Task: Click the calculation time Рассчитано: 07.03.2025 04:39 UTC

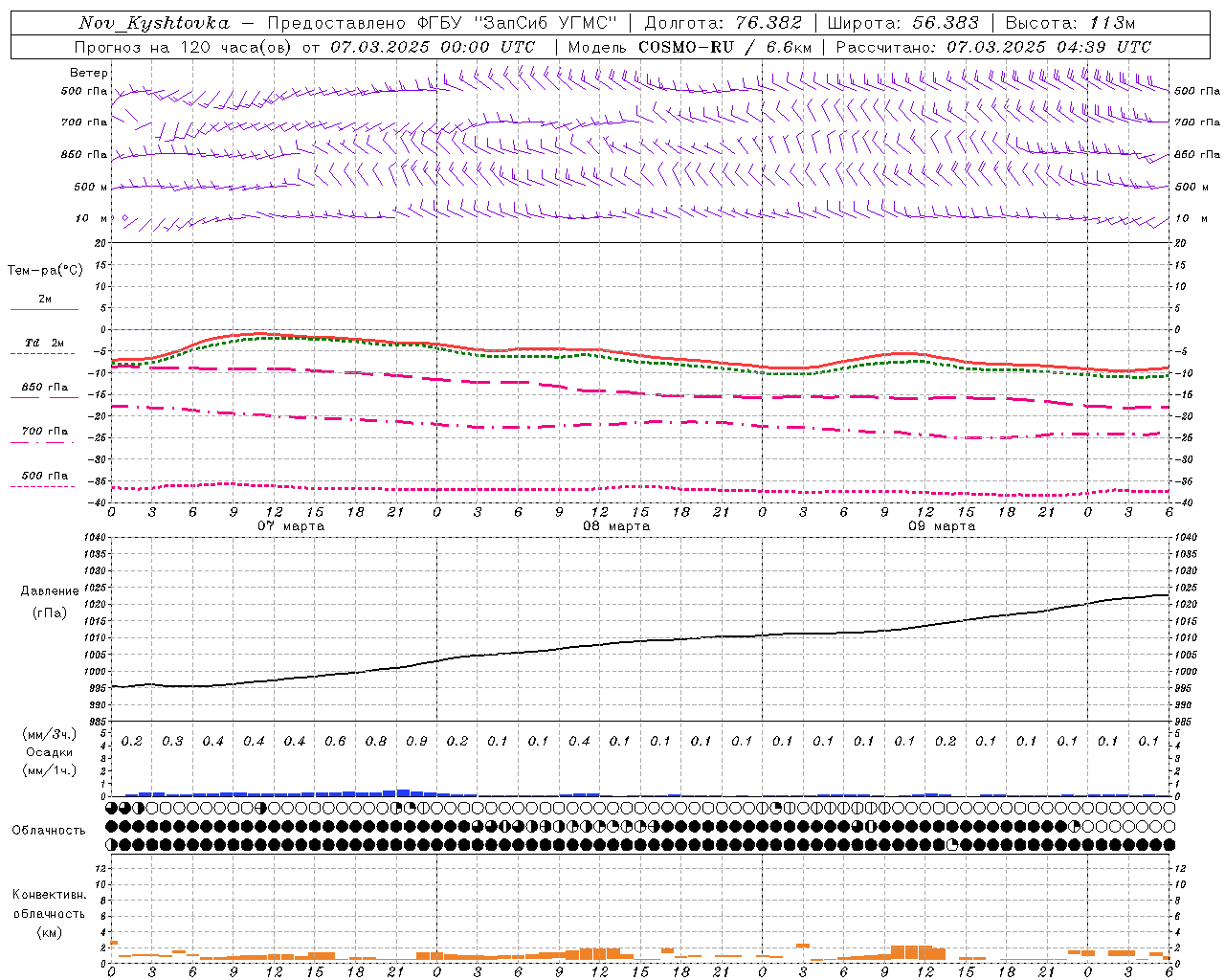Action: 993,47
